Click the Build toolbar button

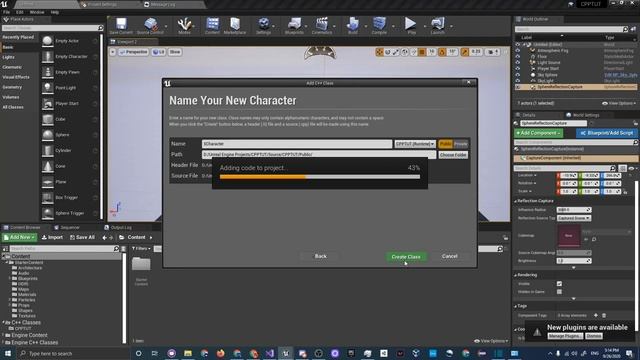[353, 26]
